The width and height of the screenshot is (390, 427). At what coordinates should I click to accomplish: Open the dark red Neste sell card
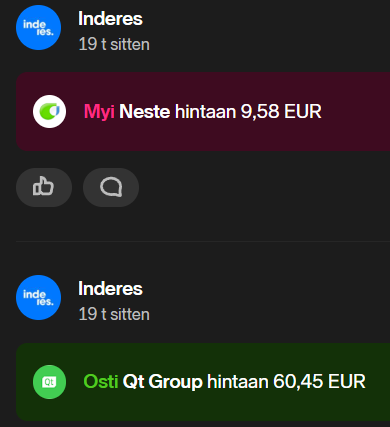tap(203, 111)
